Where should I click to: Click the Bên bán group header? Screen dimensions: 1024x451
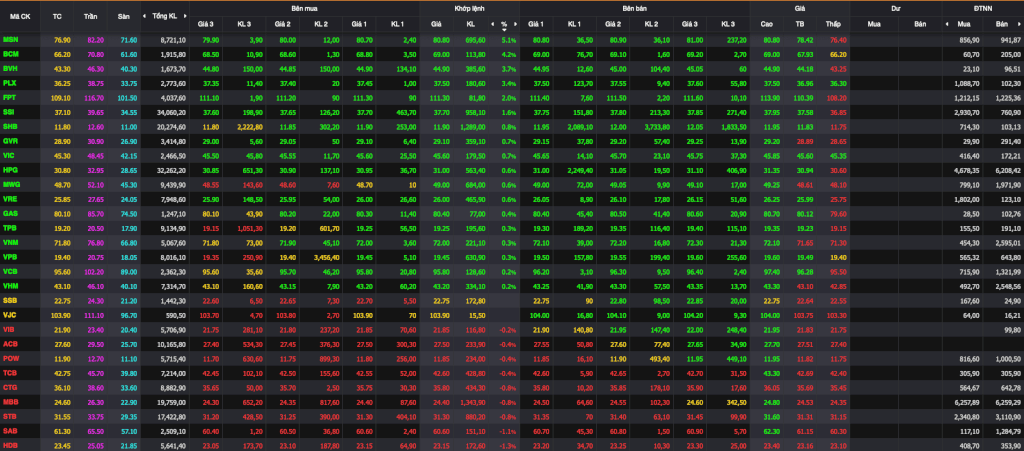coord(634,8)
